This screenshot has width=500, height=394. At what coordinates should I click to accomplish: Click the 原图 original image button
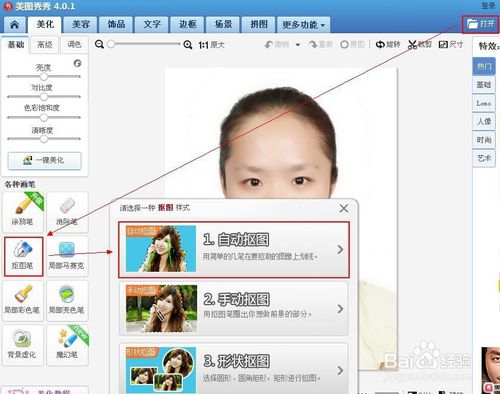point(352,44)
